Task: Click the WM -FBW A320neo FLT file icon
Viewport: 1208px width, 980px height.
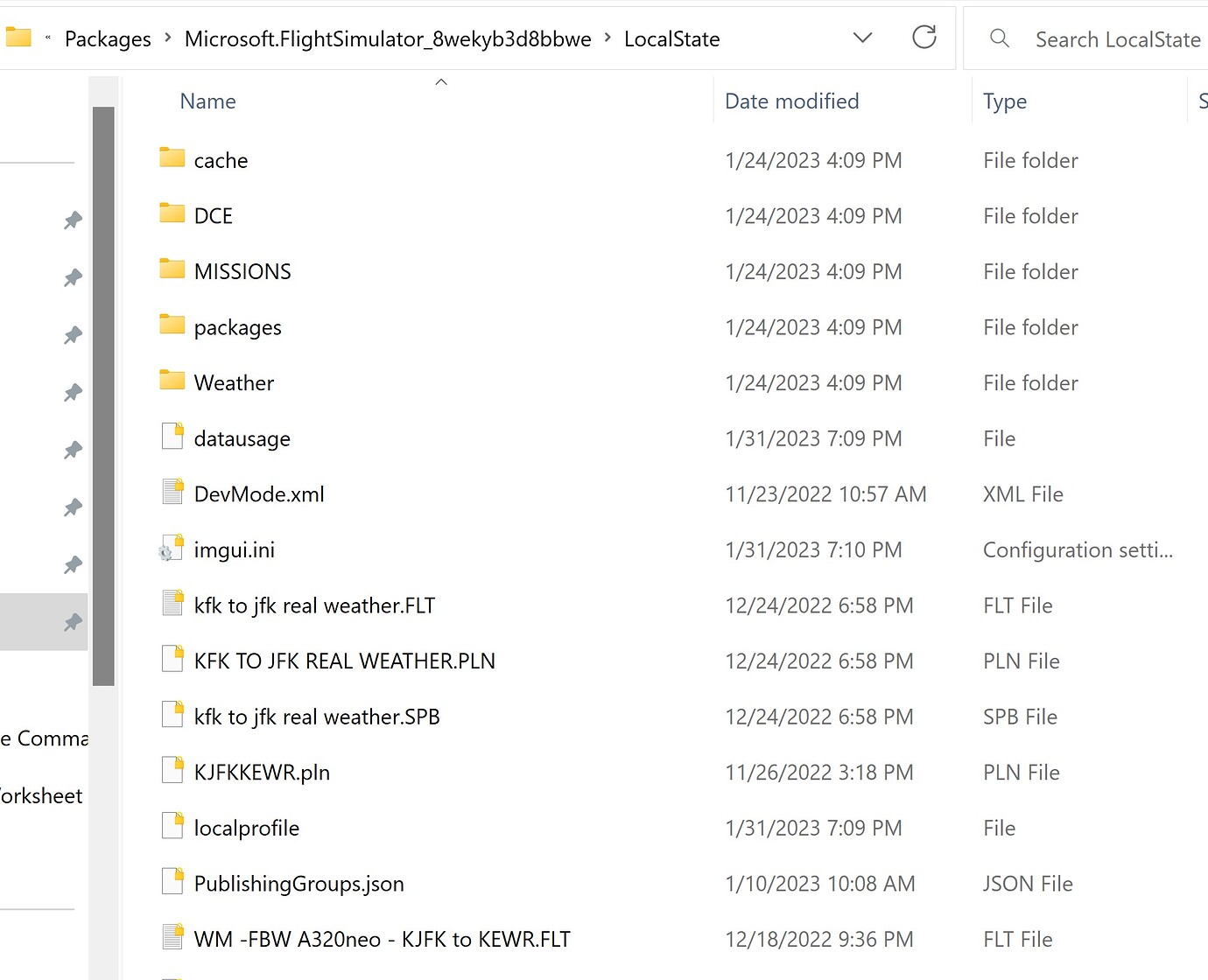Action: coord(172,938)
